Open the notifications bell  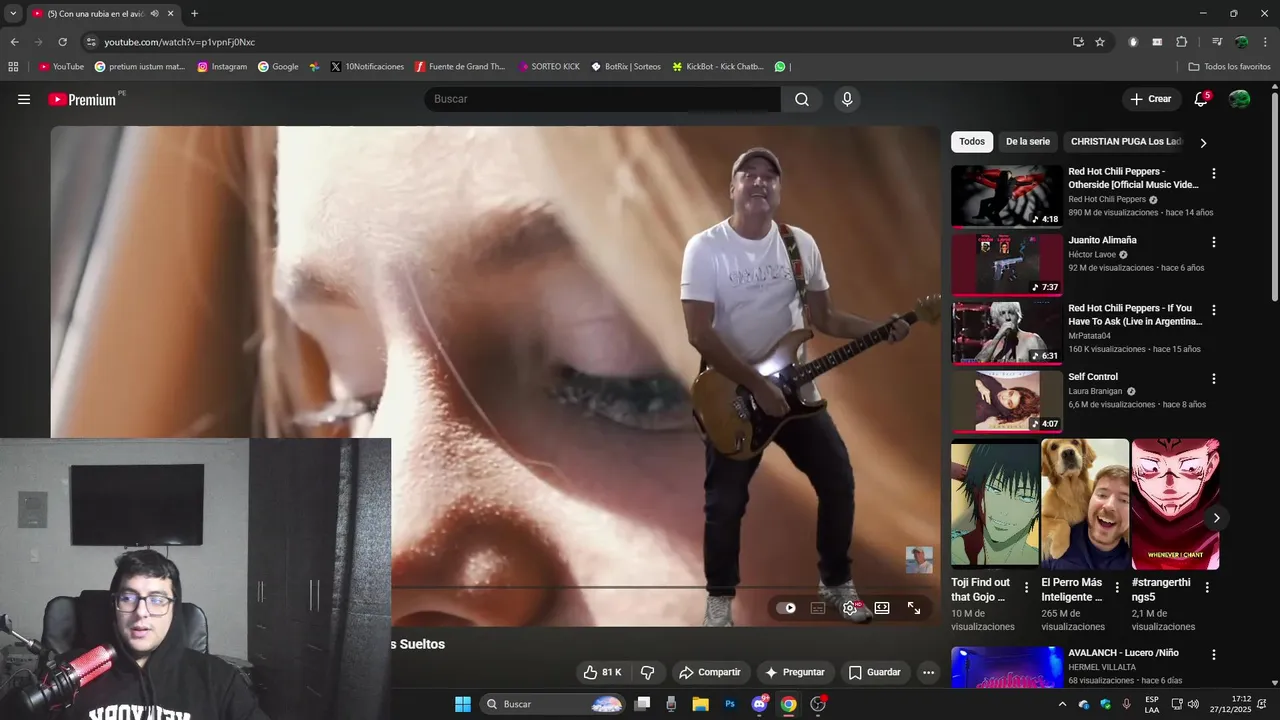(1201, 99)
